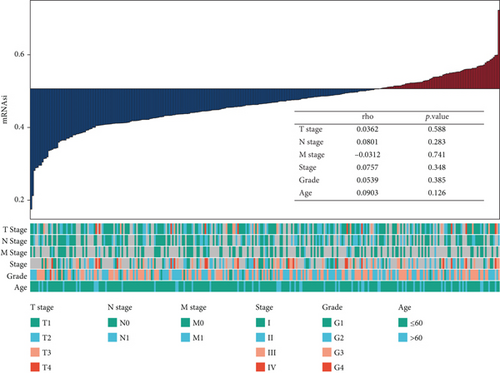This screenshot has height=373, width=500.
Task: Select the M0 legend swatch
Action: [x=185, y=323]
